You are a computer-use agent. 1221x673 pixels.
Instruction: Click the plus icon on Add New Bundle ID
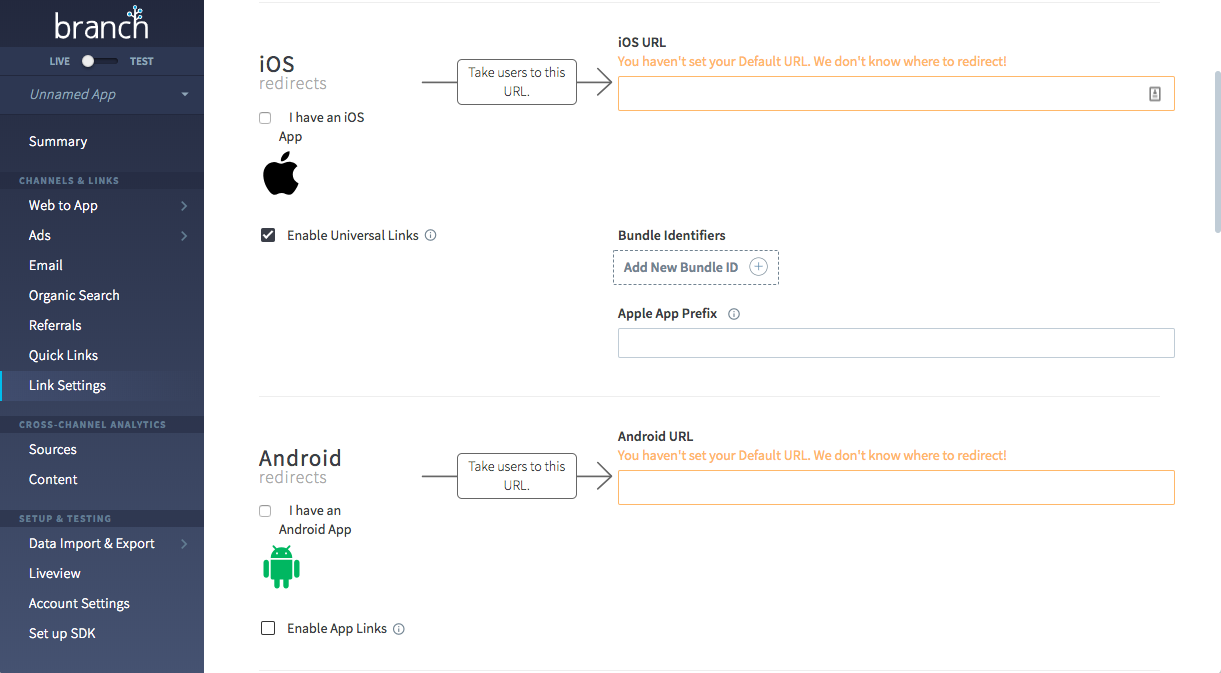758,266
